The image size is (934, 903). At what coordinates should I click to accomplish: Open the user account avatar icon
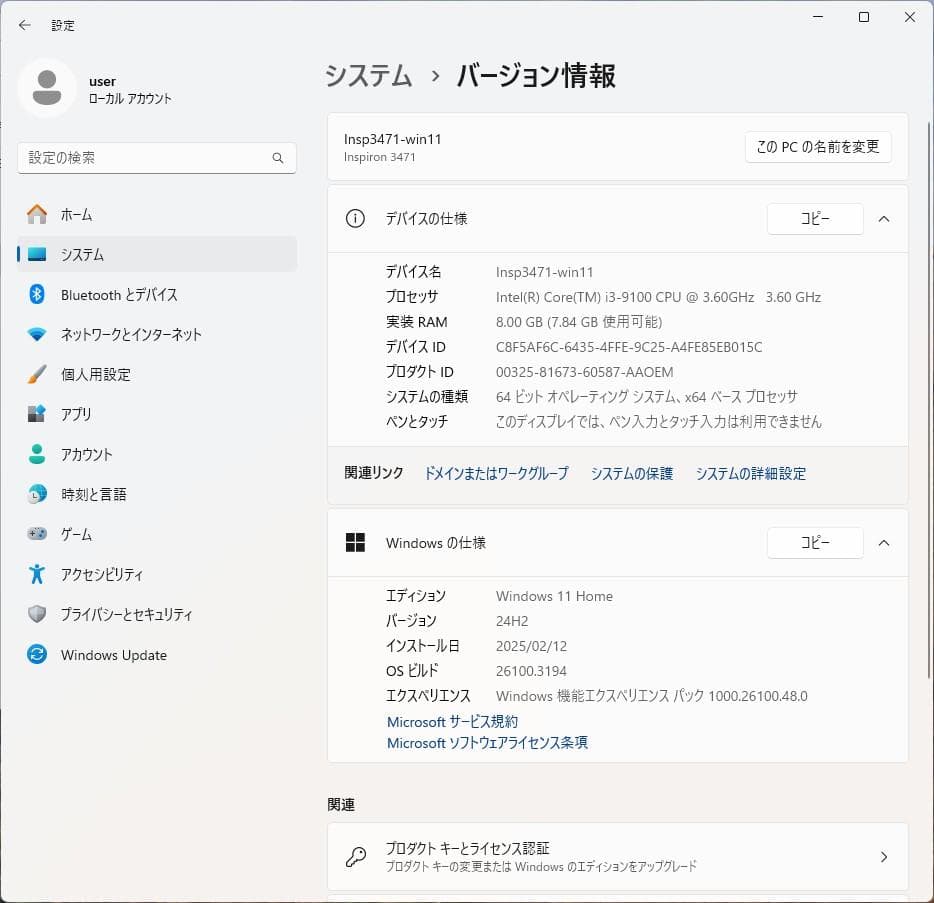pyautogui.click(x=47, y=88)
